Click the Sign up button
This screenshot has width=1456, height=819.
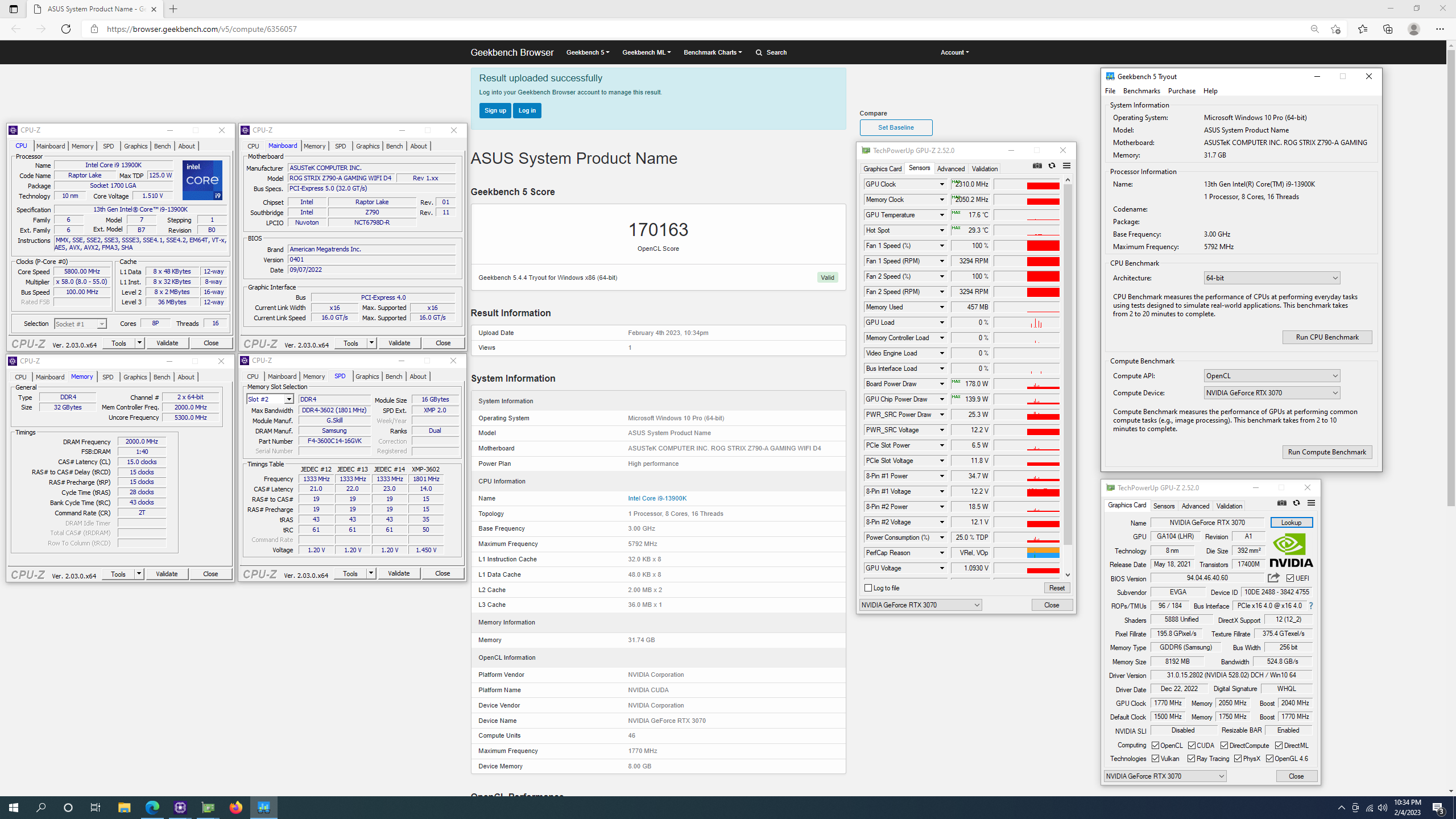[x=495, y=110]
